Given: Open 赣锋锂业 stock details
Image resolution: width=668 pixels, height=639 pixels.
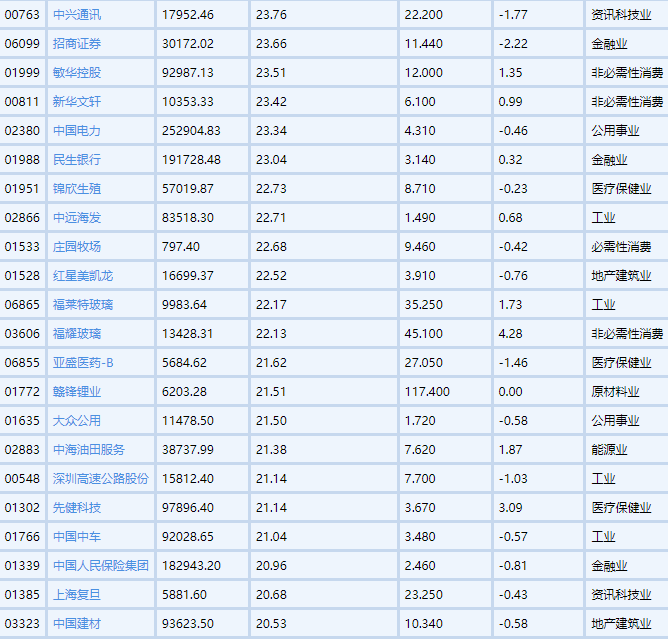Looking at the screenshot, I should pyautogui.click(x=77, y=391).
